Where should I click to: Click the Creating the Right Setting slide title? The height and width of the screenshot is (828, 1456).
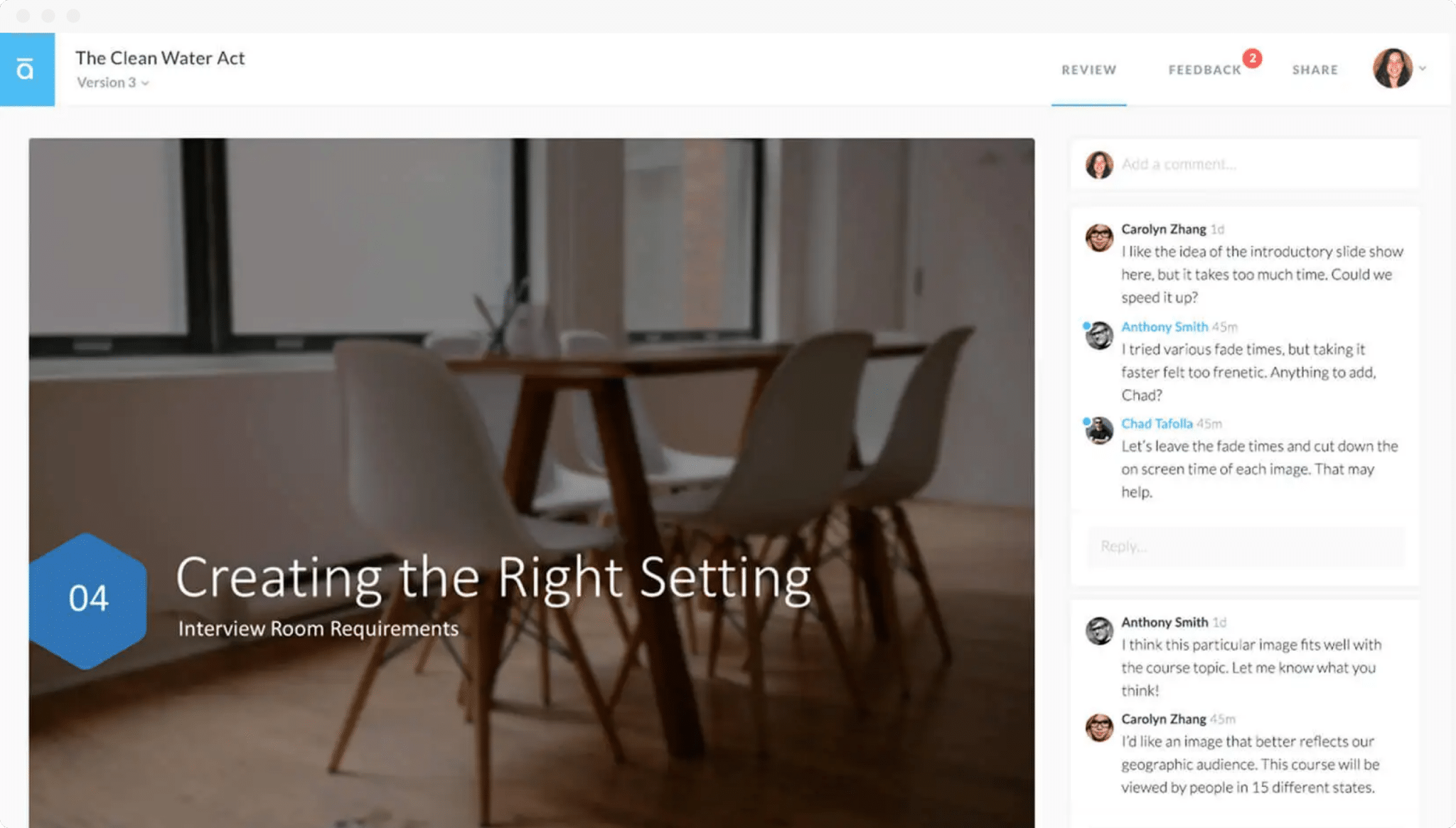point(493,578)
